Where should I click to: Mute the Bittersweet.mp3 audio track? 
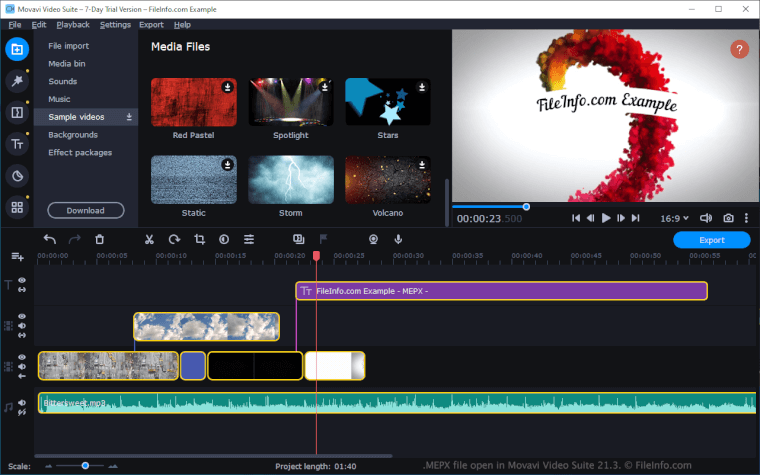pos(22,402)
